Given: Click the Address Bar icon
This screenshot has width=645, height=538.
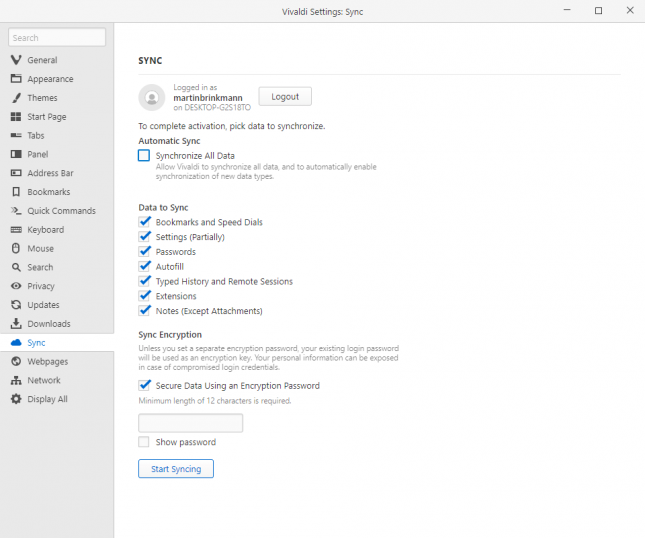Looking at the screenshot, I should [16, 173].
